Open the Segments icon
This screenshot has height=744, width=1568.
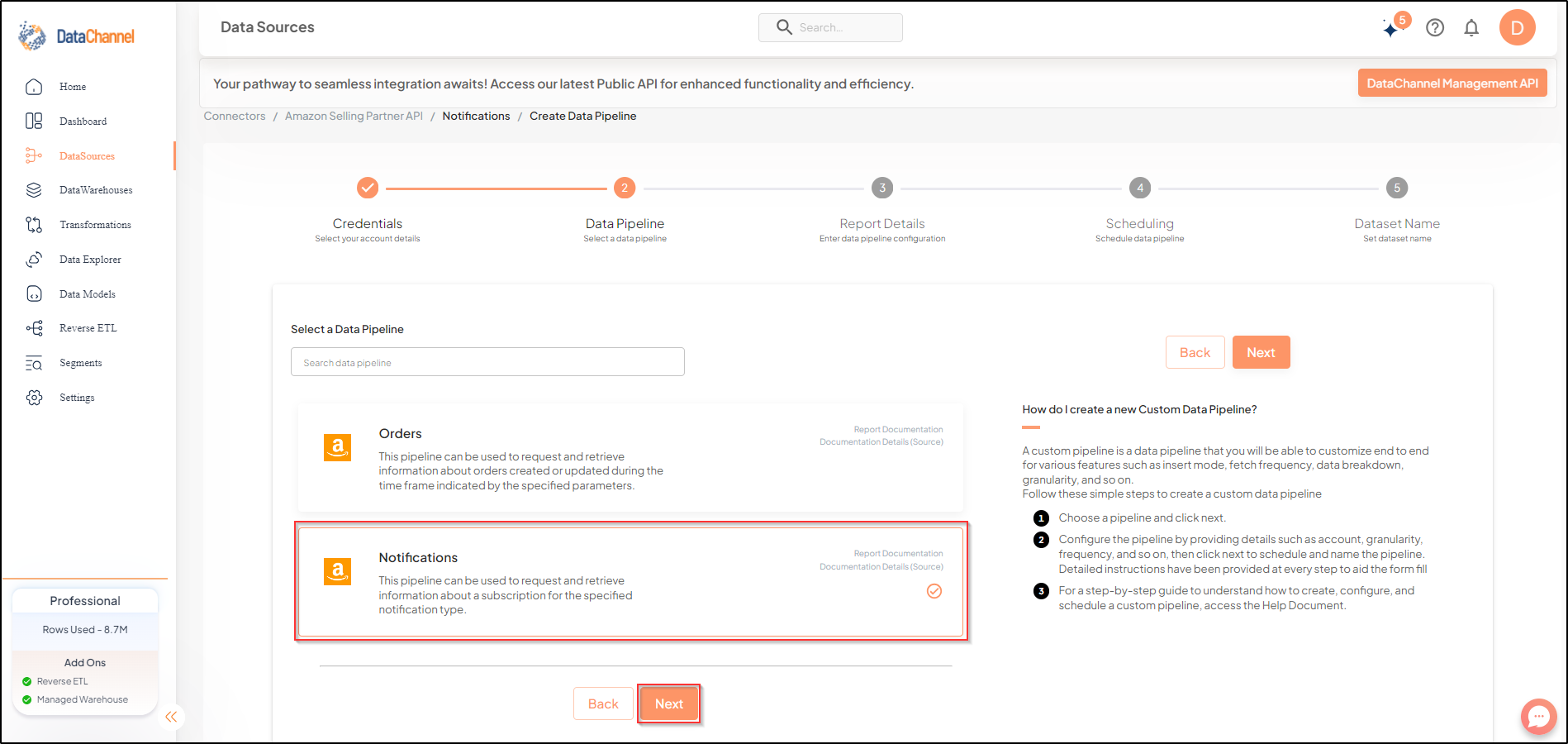pos(34,363)
